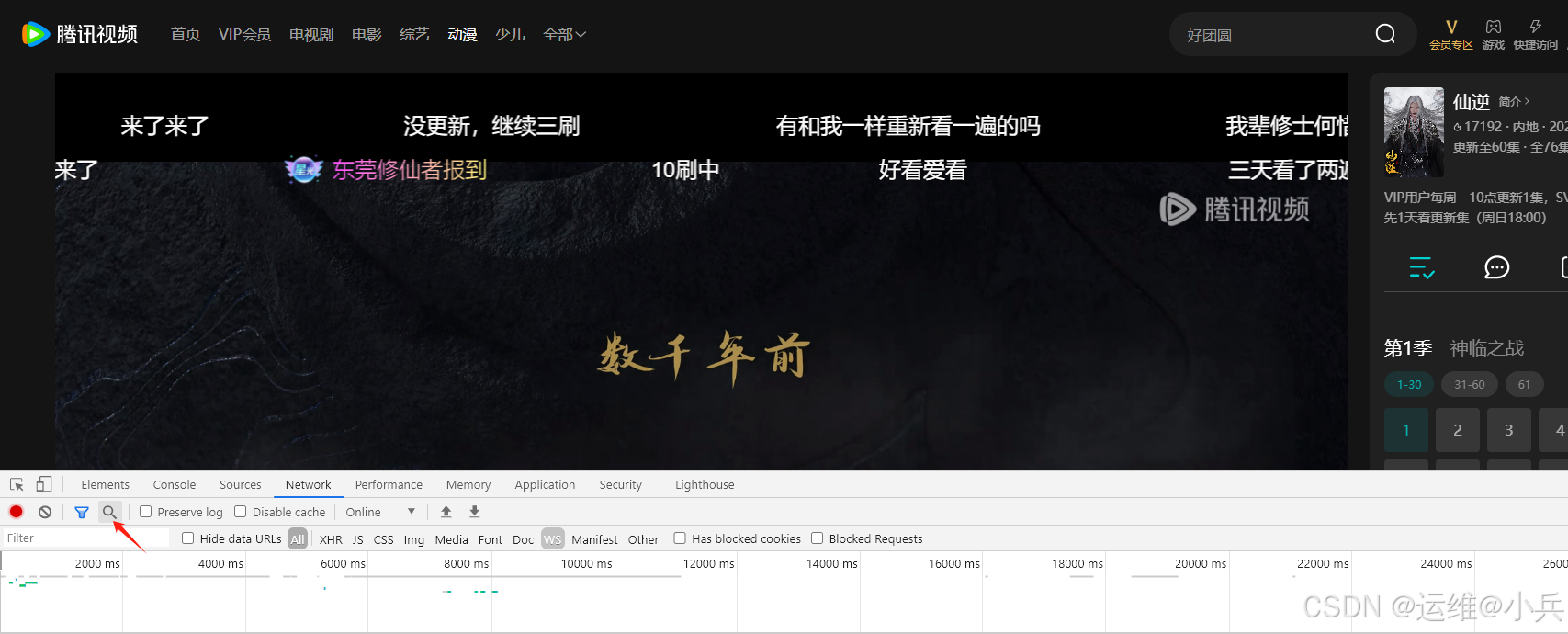Open the games icon in the header
This screenshot has width=1568, height=634.
tap(1494, 34)
